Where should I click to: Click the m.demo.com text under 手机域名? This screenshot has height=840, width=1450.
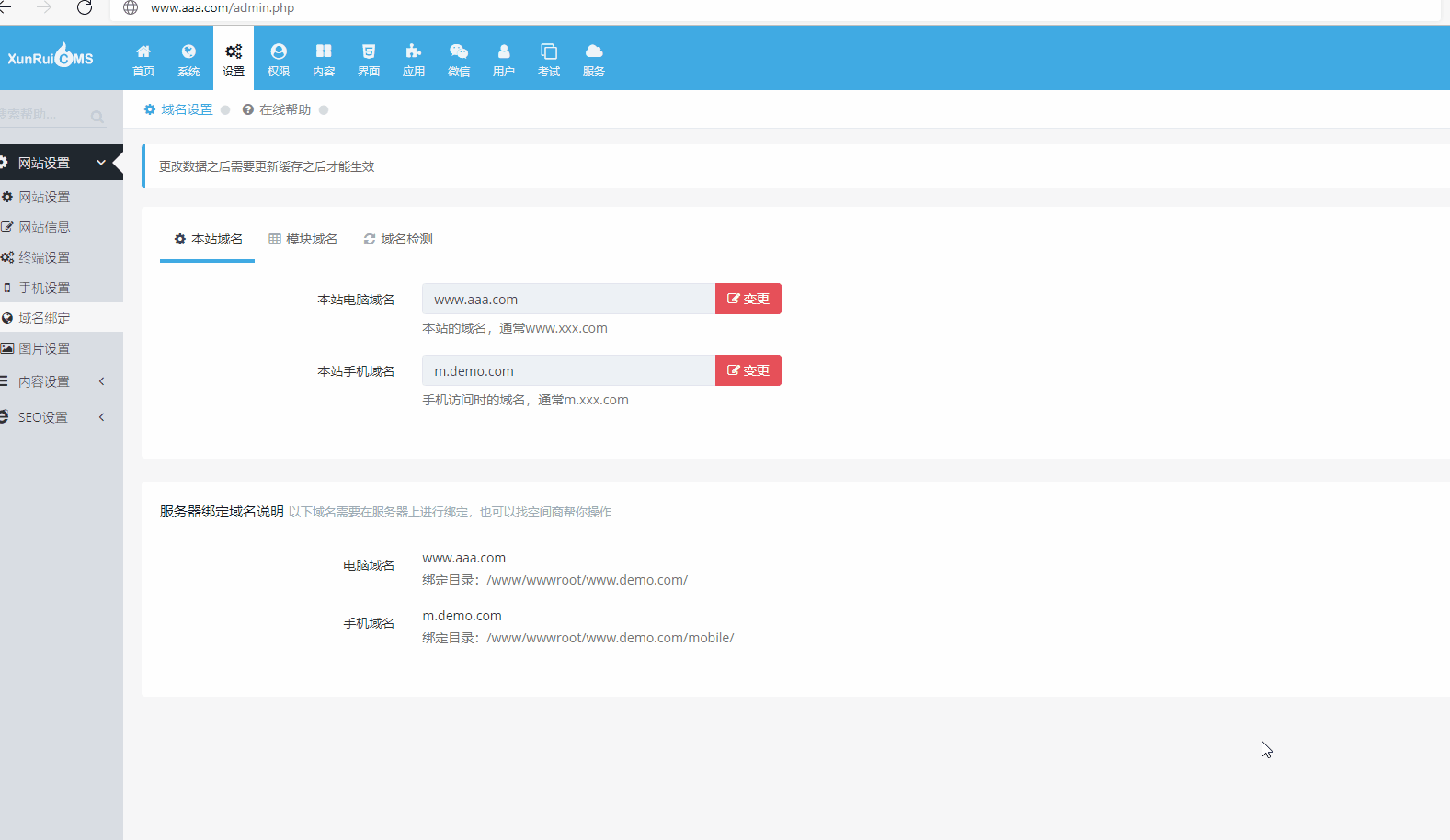tap(462, 616)
